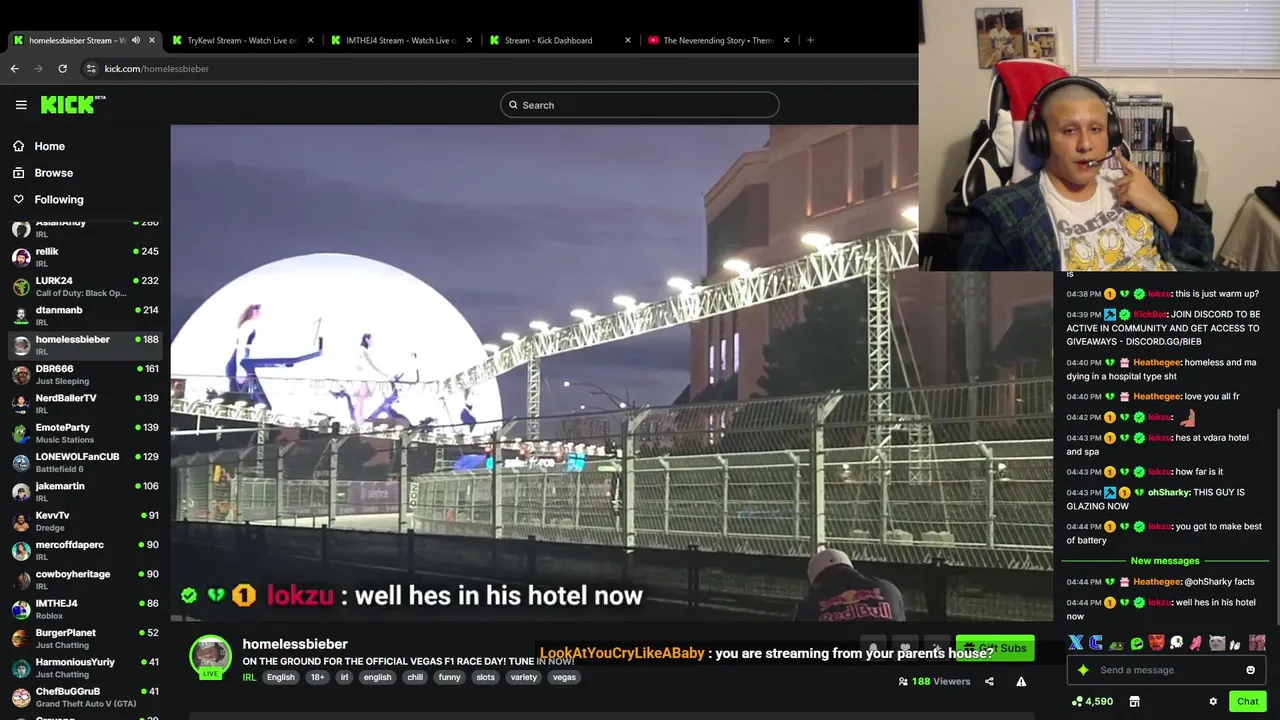Share the stream via share icon
The height and width of the screenshot is (720, 1280).
coord(989,682)
